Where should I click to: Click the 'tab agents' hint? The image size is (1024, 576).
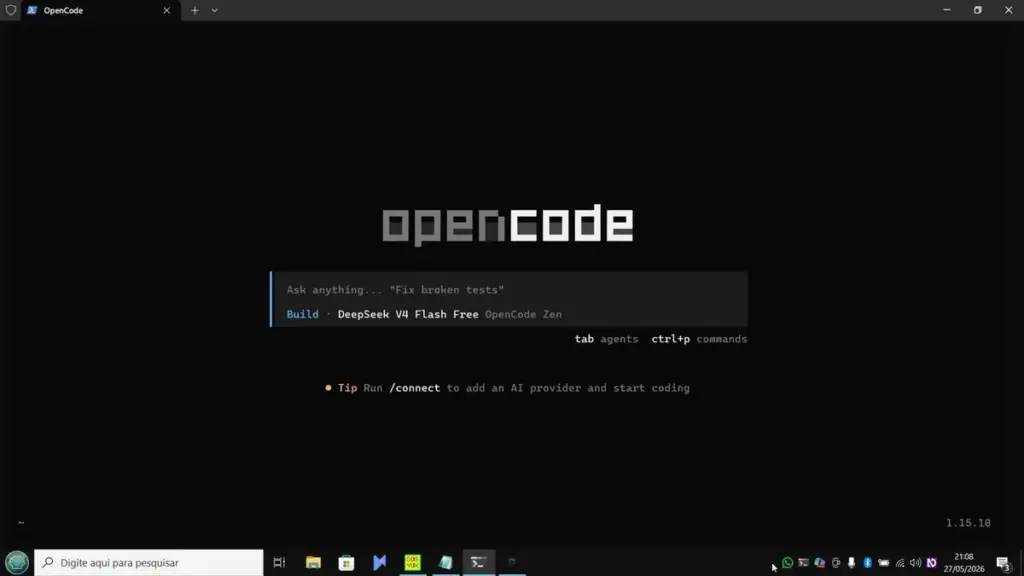606,339
